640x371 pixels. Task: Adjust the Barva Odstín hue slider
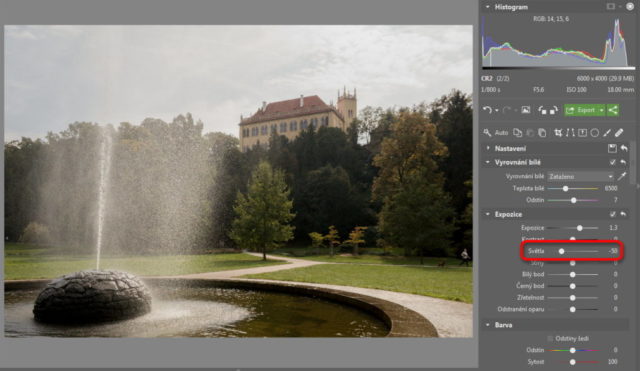pos(573,350)
